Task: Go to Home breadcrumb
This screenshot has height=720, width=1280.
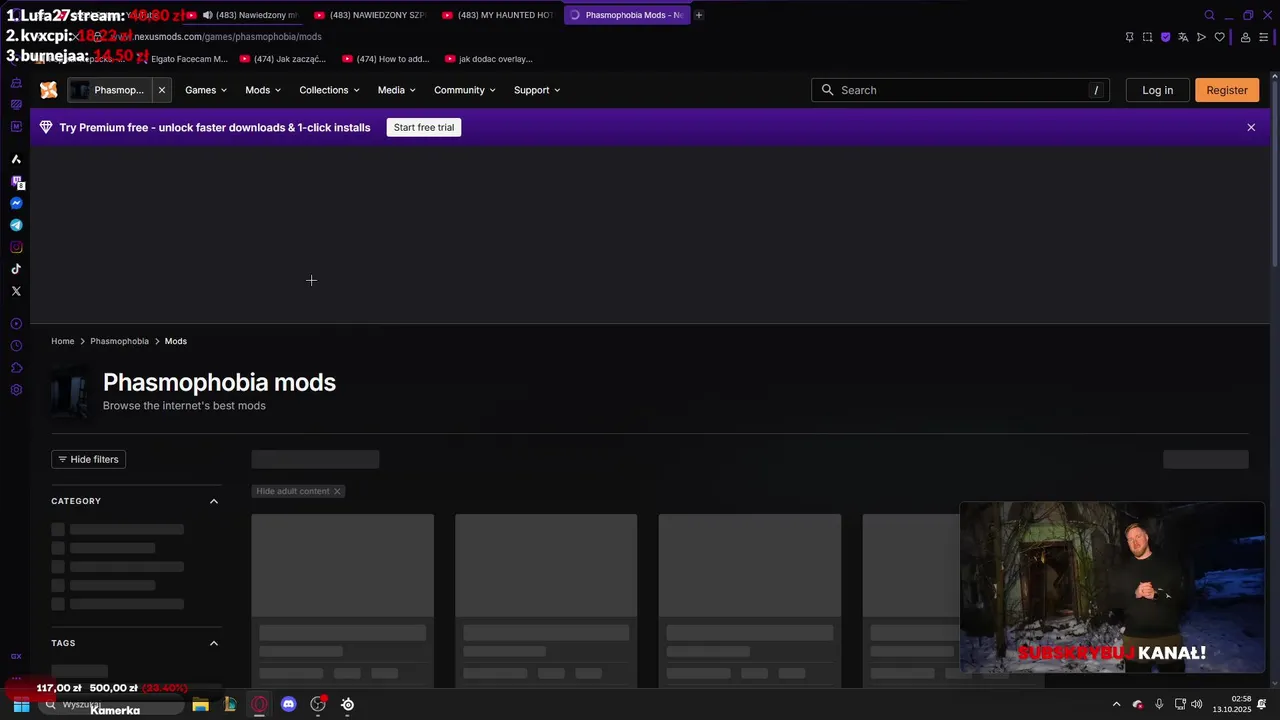Action: (x=63, y=341)
